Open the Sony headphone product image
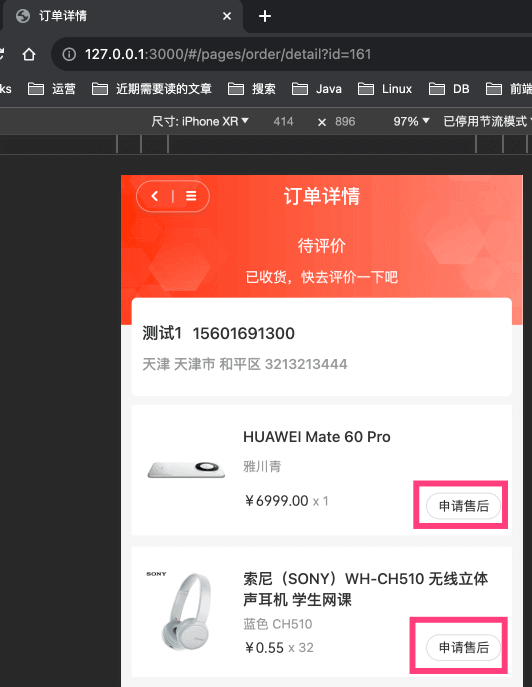The width and height of the screenshot is (532, 687). 186,610
